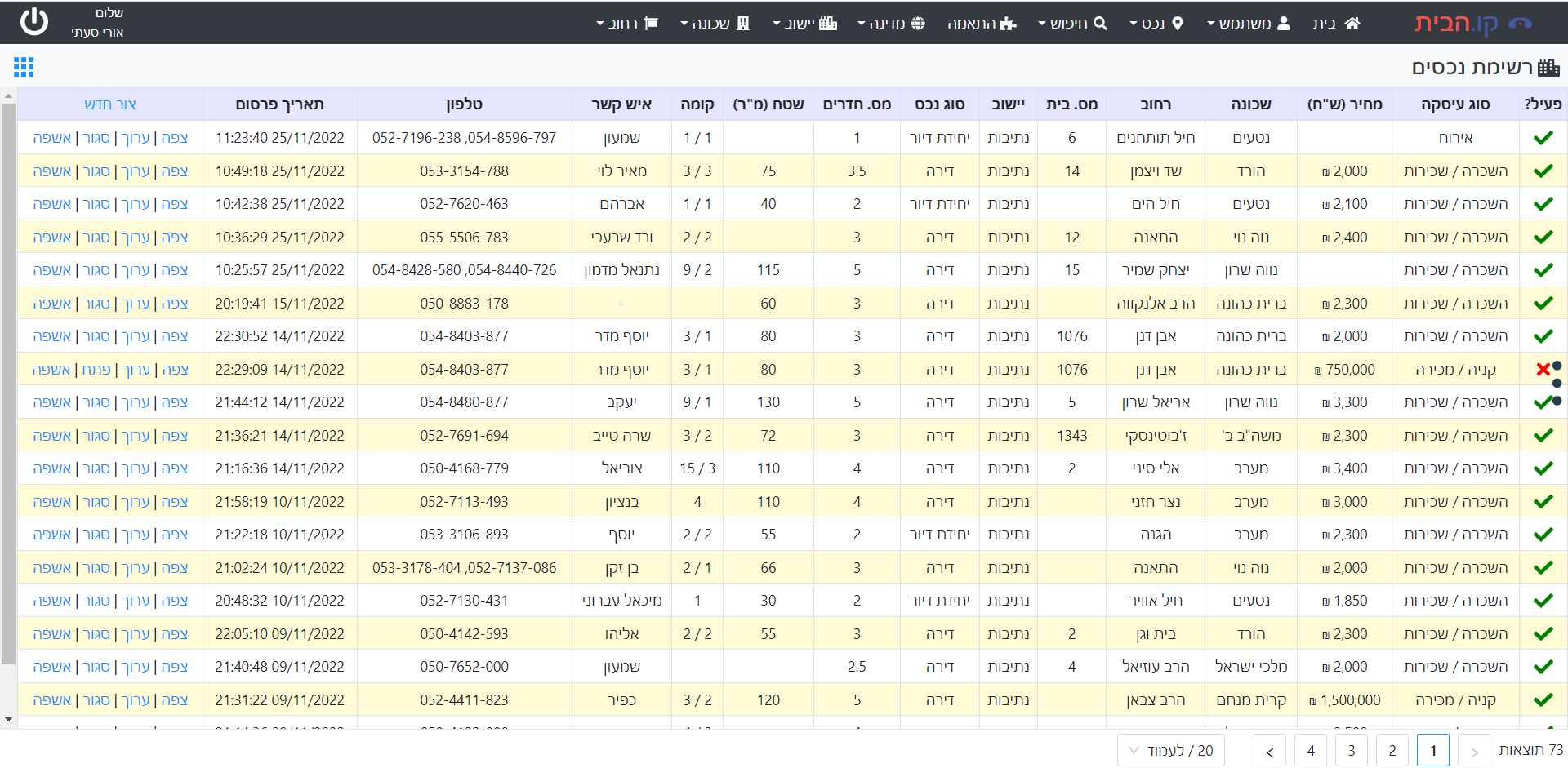
Task: Expand the משתמש dropdown menu
Action: [x=1249, y=23]
